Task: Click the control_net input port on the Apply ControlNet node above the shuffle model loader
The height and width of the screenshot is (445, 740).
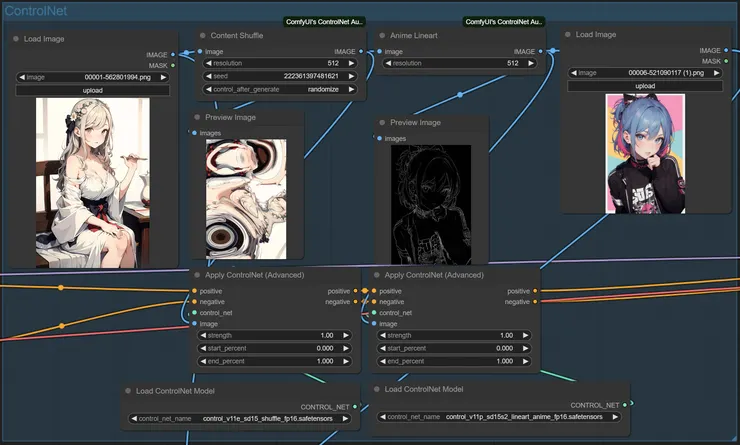Action: coord(194,313)
